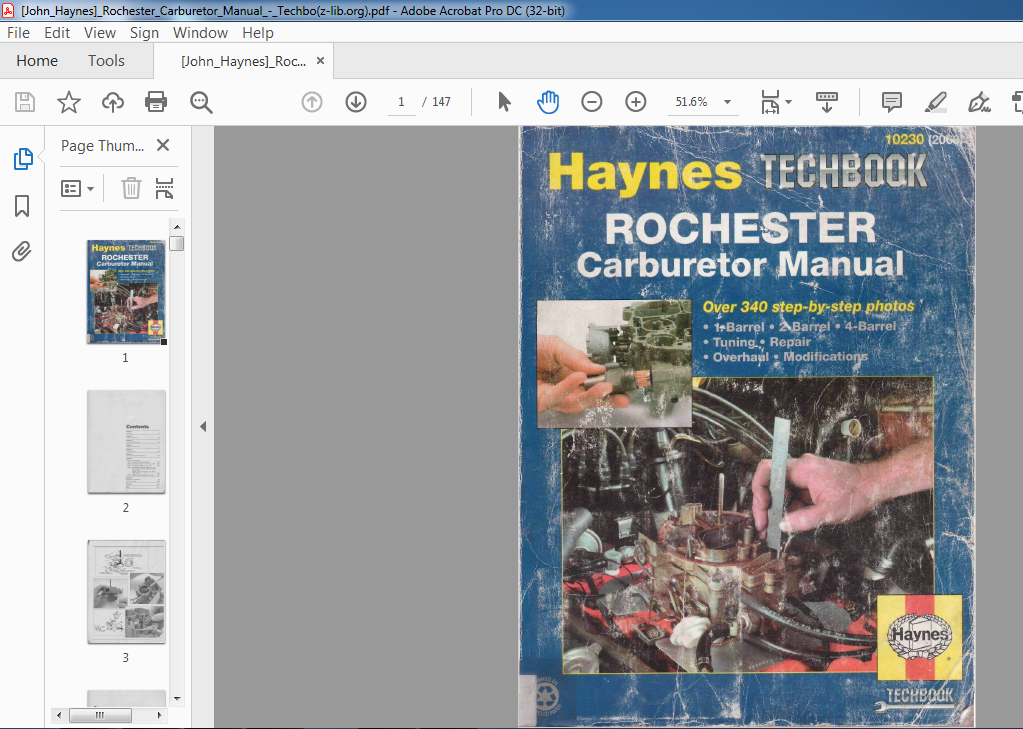Open the Help menu
This screenshot has width=1023, height=729.
[258, 33]
